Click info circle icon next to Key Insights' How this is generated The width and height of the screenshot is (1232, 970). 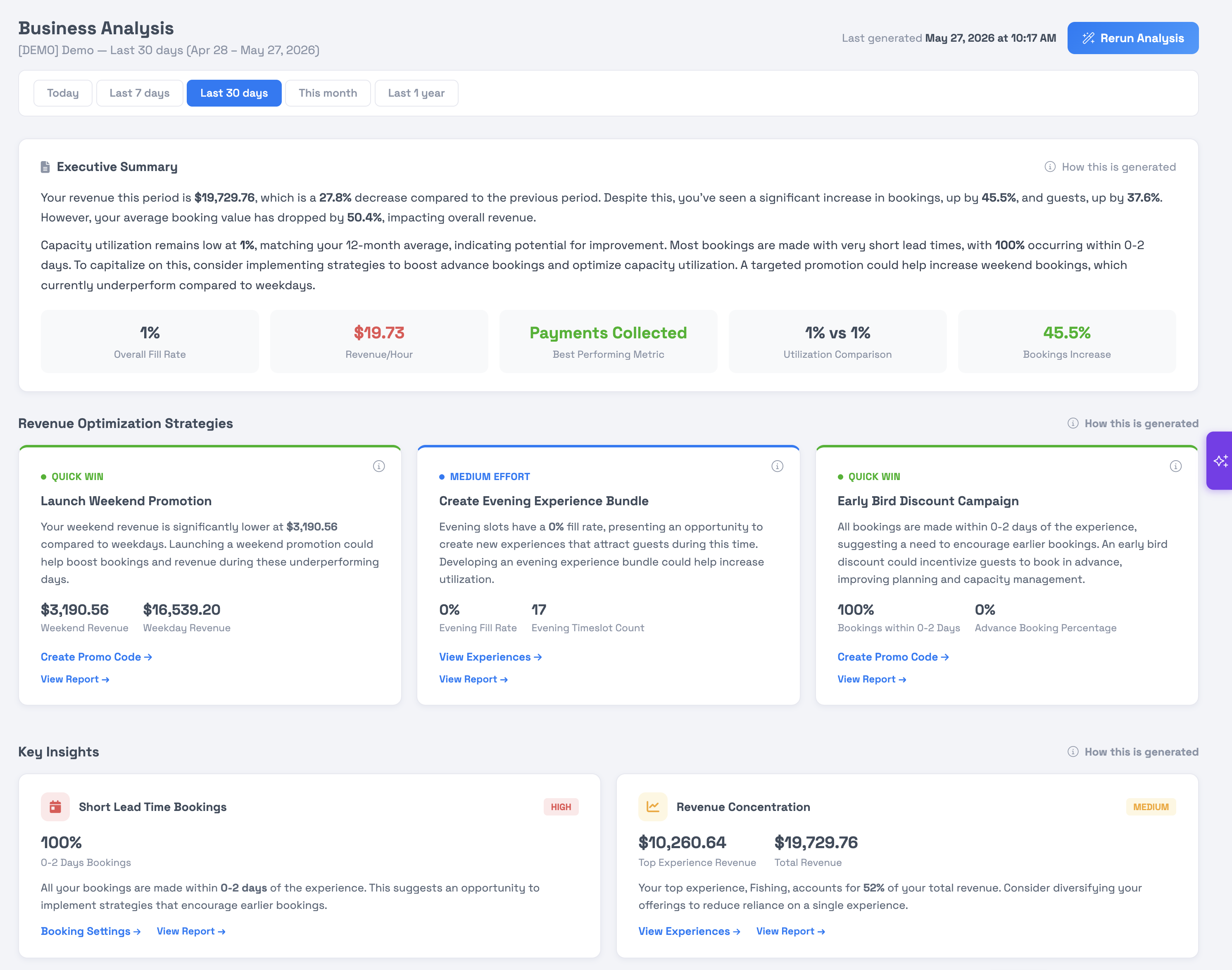pos(1073,752)
